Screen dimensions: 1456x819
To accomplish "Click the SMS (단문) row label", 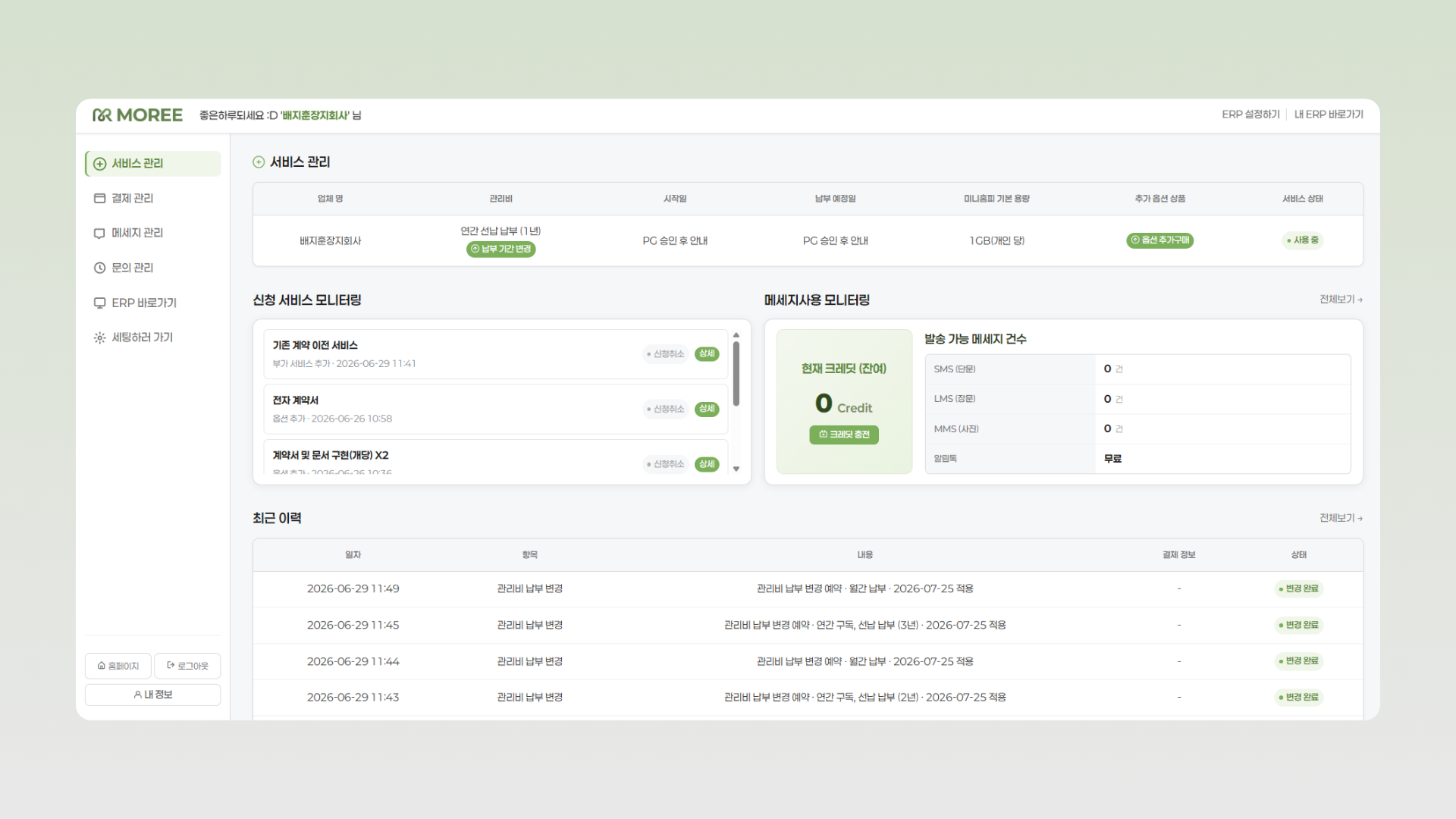I will click(955, 369).
